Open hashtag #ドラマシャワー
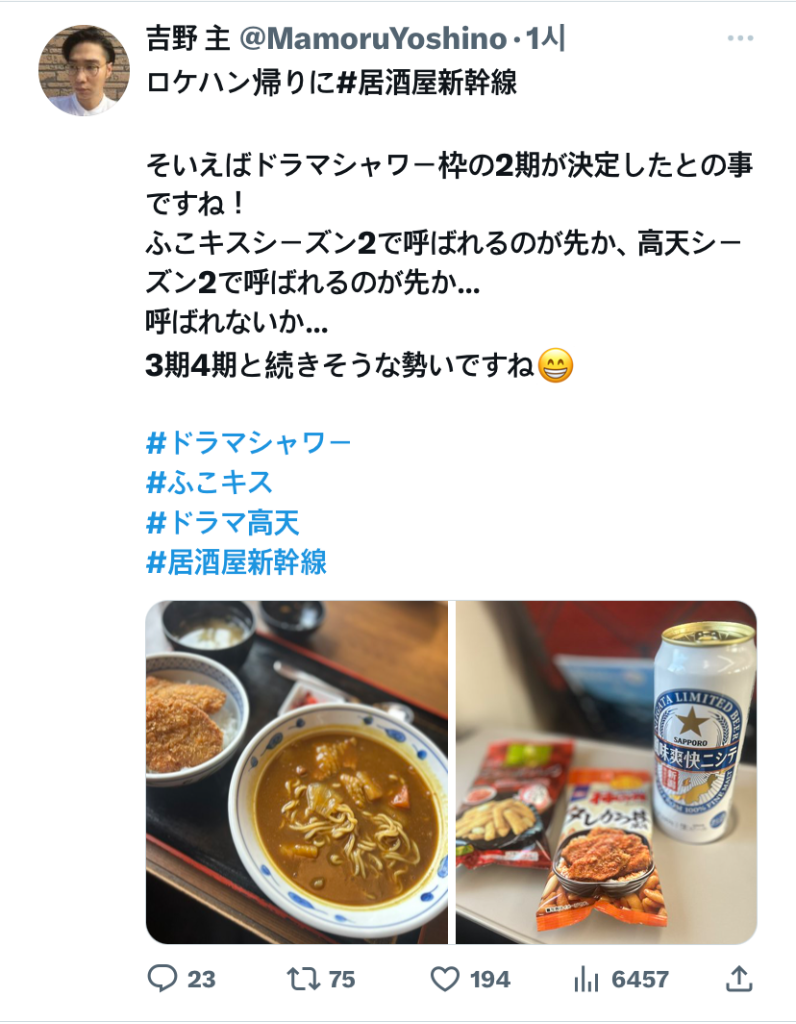 pos(249,443)
